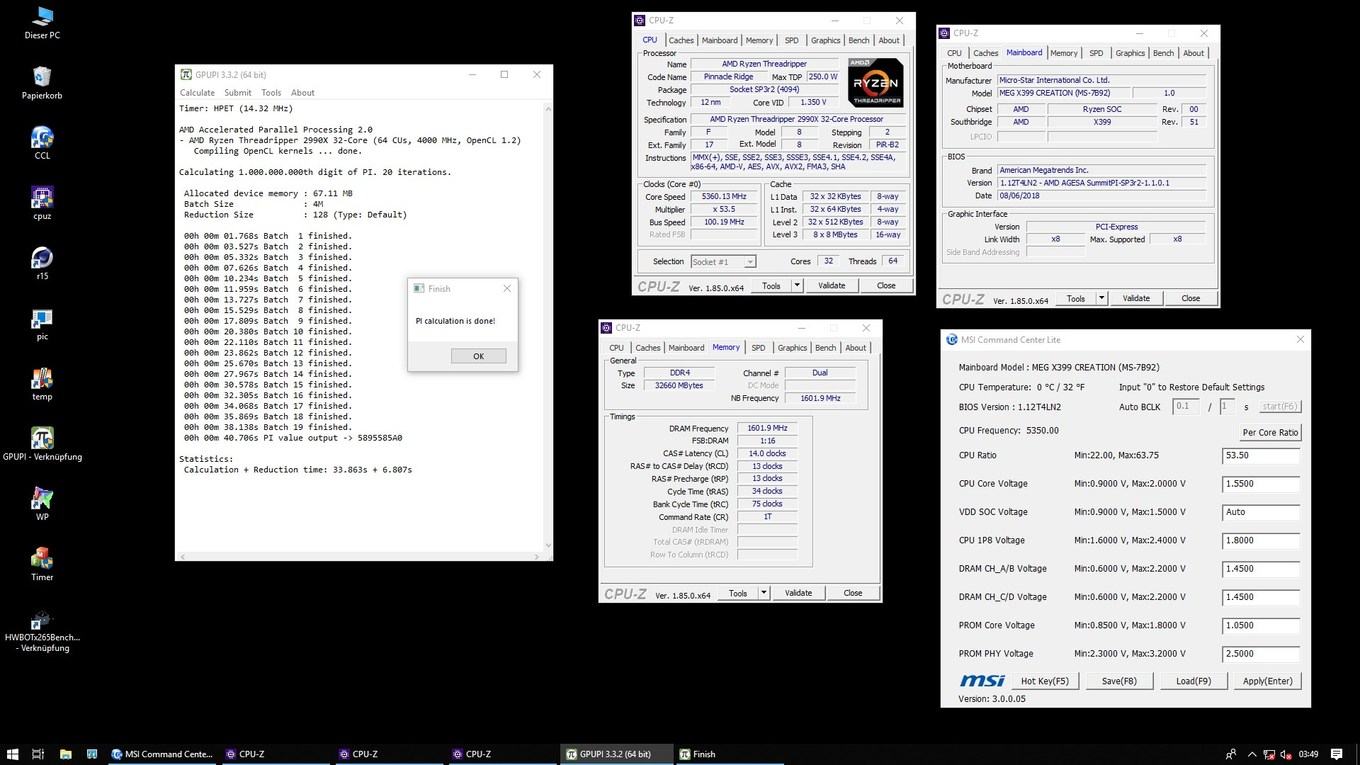This screenshot has height=765, width=1360.
Task: Expand Tools dropdown arrow in CPU-Z CPU window
Action: [x=797, y=285]
